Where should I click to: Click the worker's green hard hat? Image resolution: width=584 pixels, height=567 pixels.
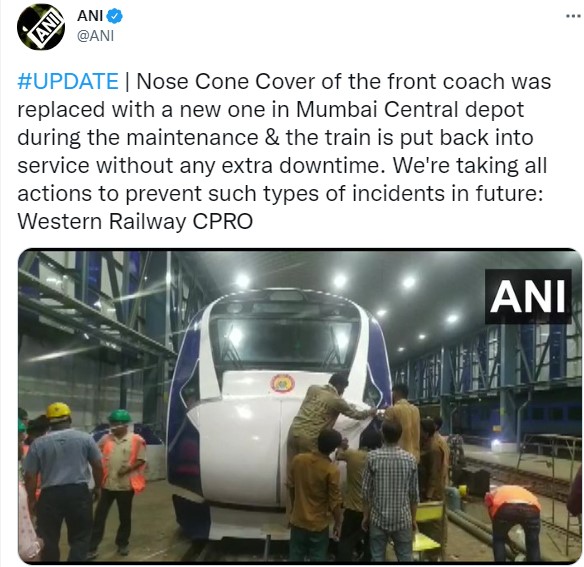[120, 416]
